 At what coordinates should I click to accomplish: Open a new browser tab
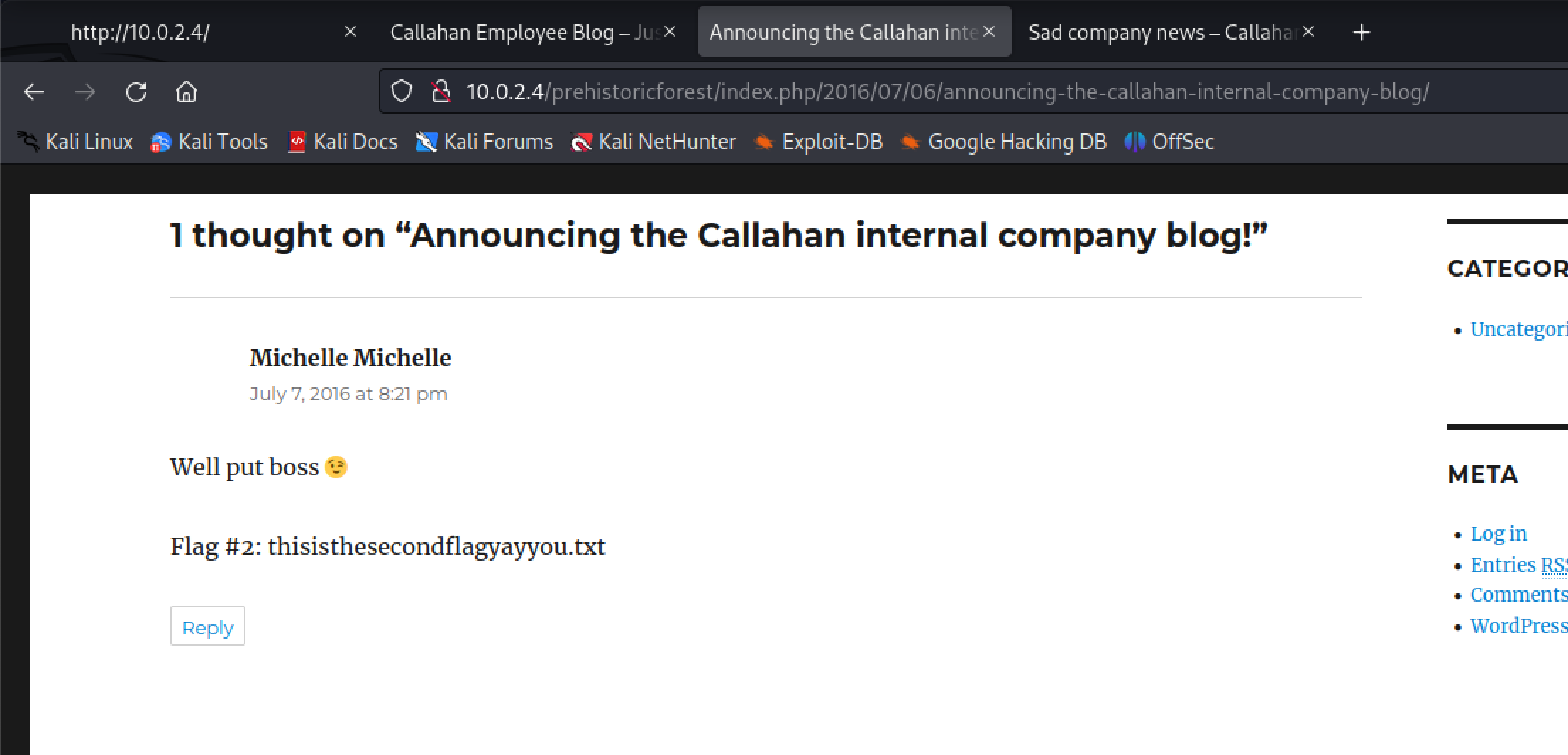pyautogui.click(x=1361, y=33)
